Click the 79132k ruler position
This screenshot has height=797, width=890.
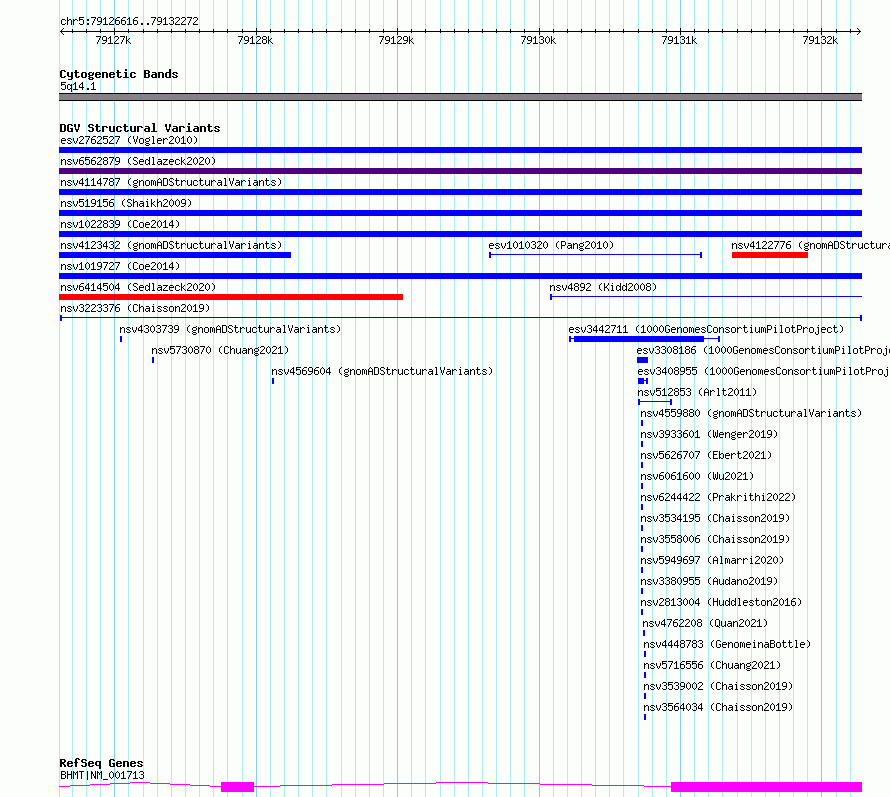point(820,40)
